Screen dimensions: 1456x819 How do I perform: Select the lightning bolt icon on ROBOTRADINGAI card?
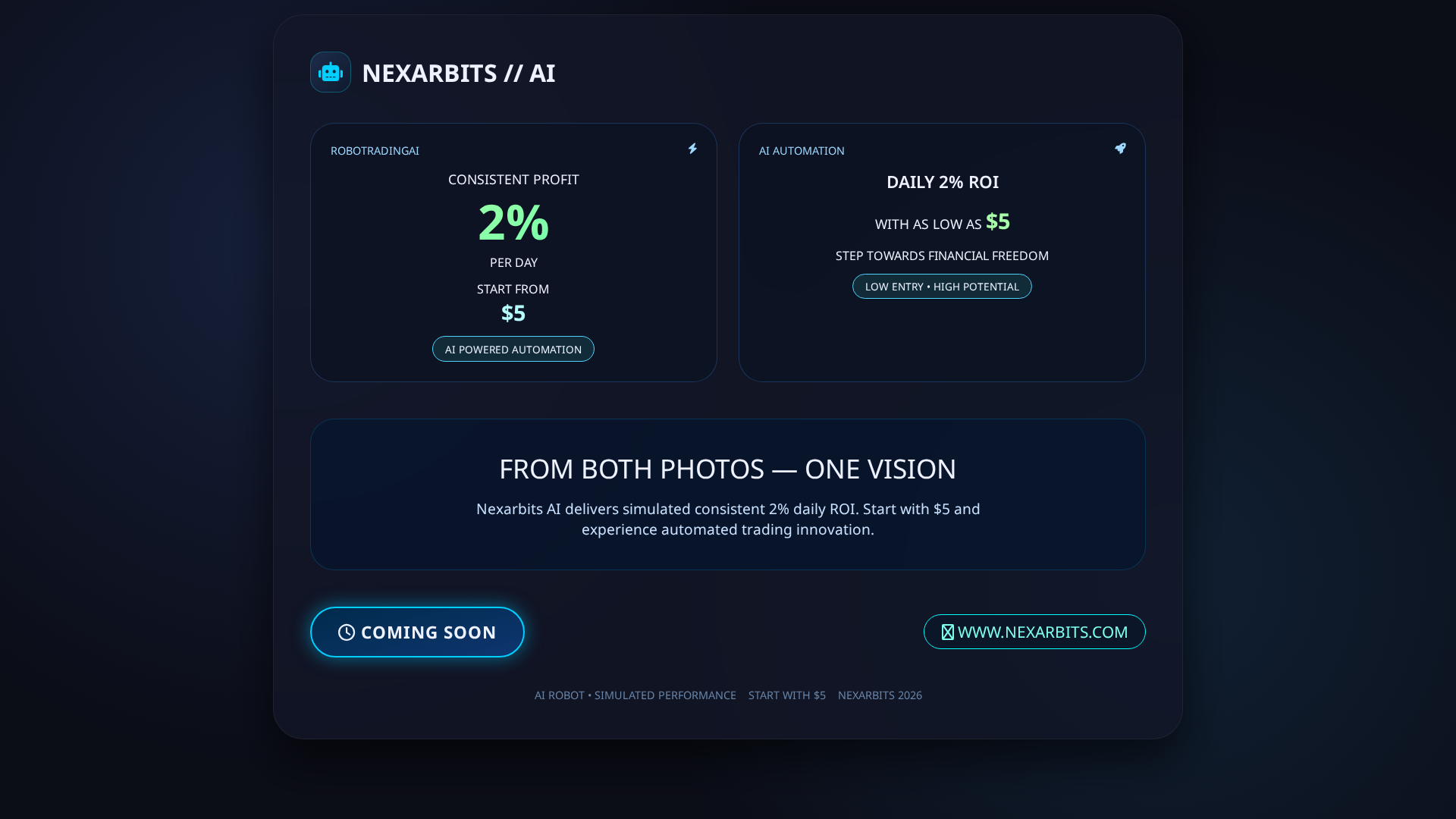pos(692,149)
